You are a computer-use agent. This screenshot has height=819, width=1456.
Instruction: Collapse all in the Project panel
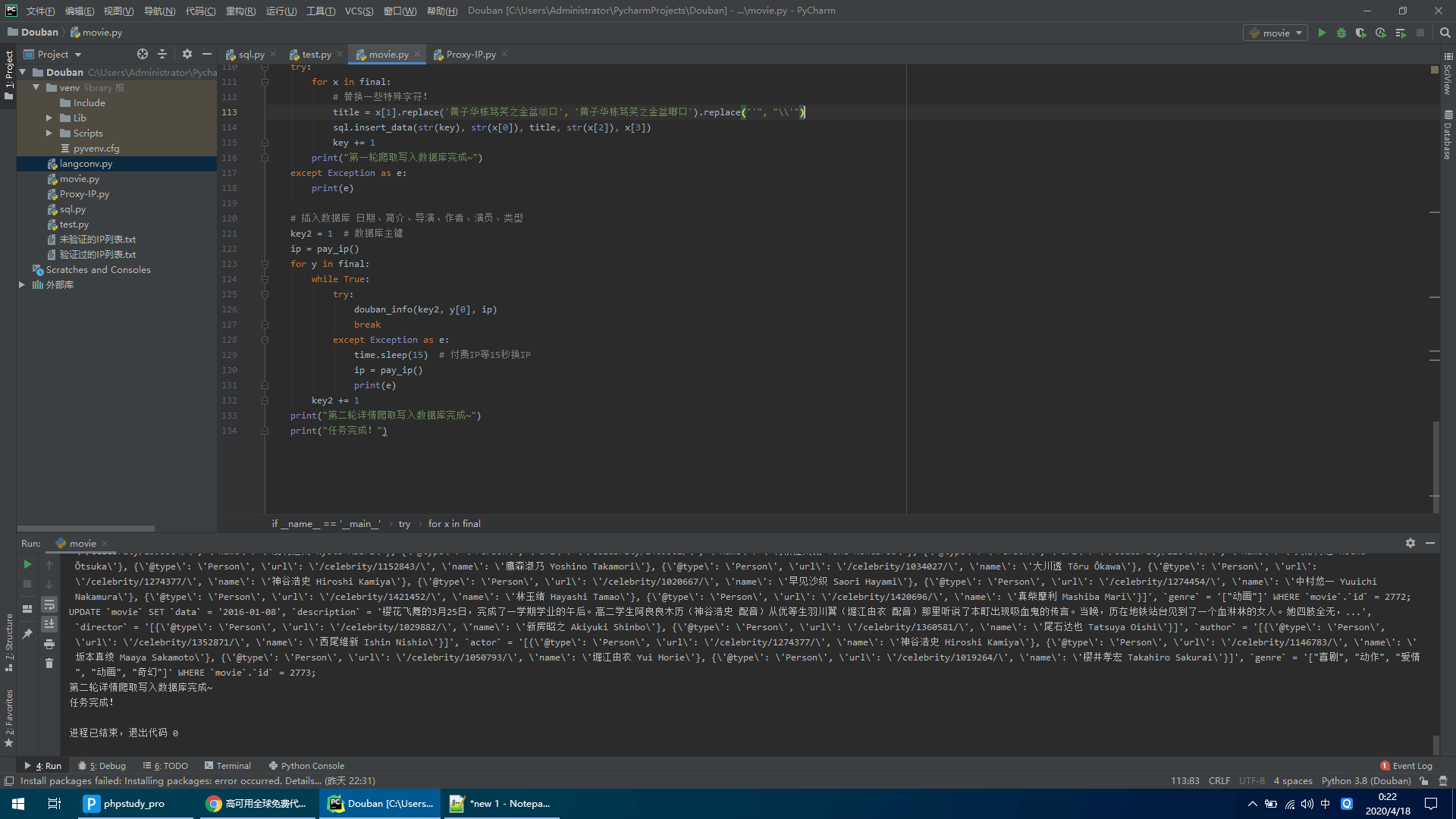tap(162, 54)
